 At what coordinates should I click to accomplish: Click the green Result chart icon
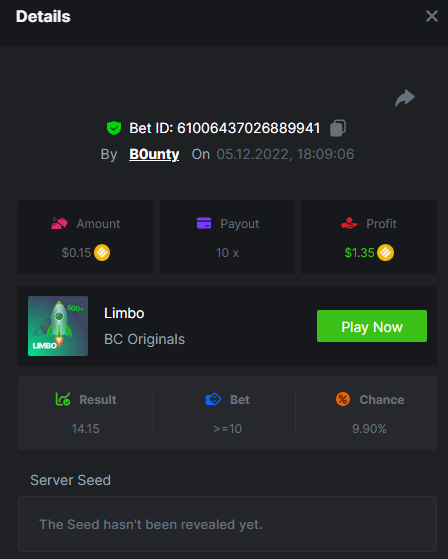[63, 399]
